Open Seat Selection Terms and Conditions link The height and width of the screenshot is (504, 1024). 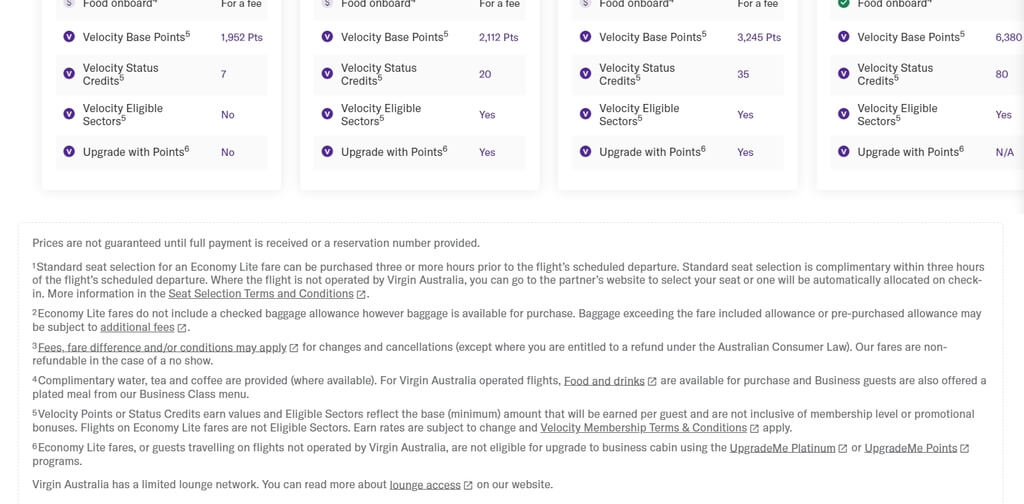coord(261,294)
